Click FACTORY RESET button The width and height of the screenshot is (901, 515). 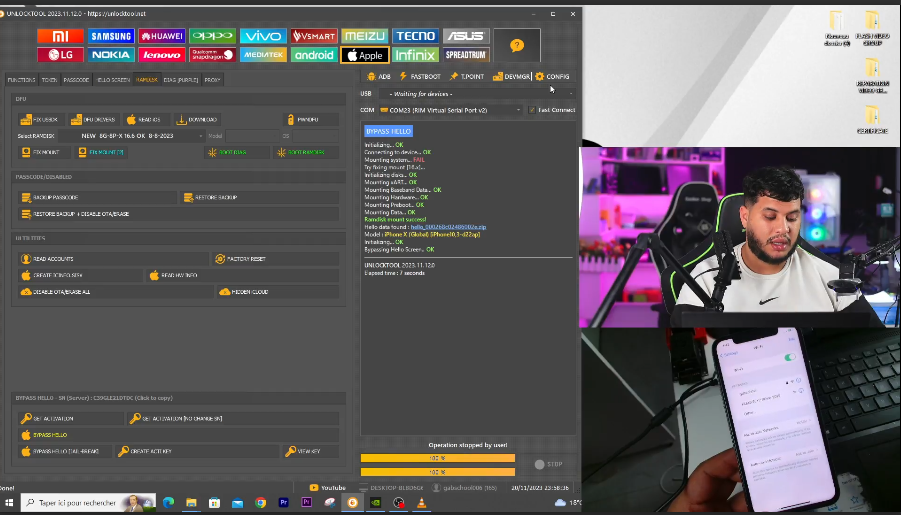tap(275, 259)
